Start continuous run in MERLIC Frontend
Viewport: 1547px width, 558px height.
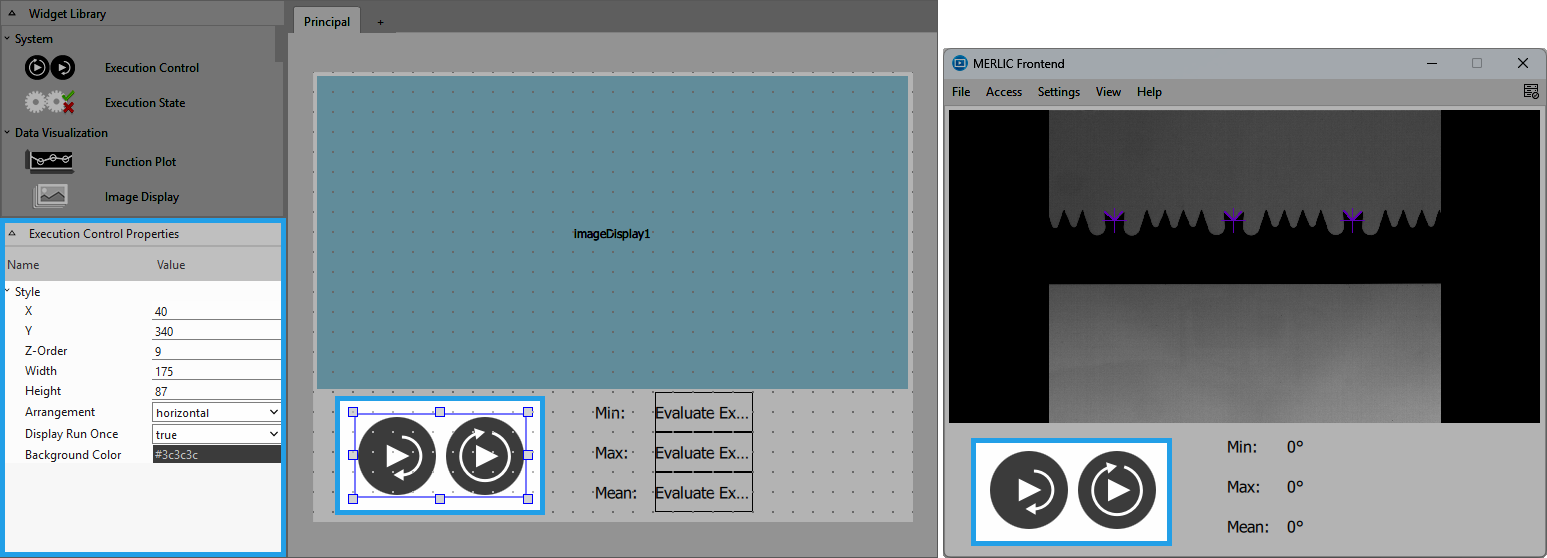tap(1117, 491)
